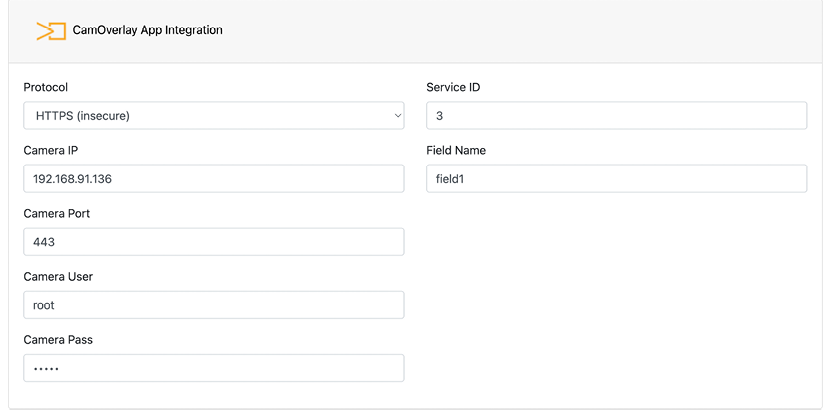This screenshot has height=410, width=833.
Task: Click the Service ID input box
Action: pos(616,115)
